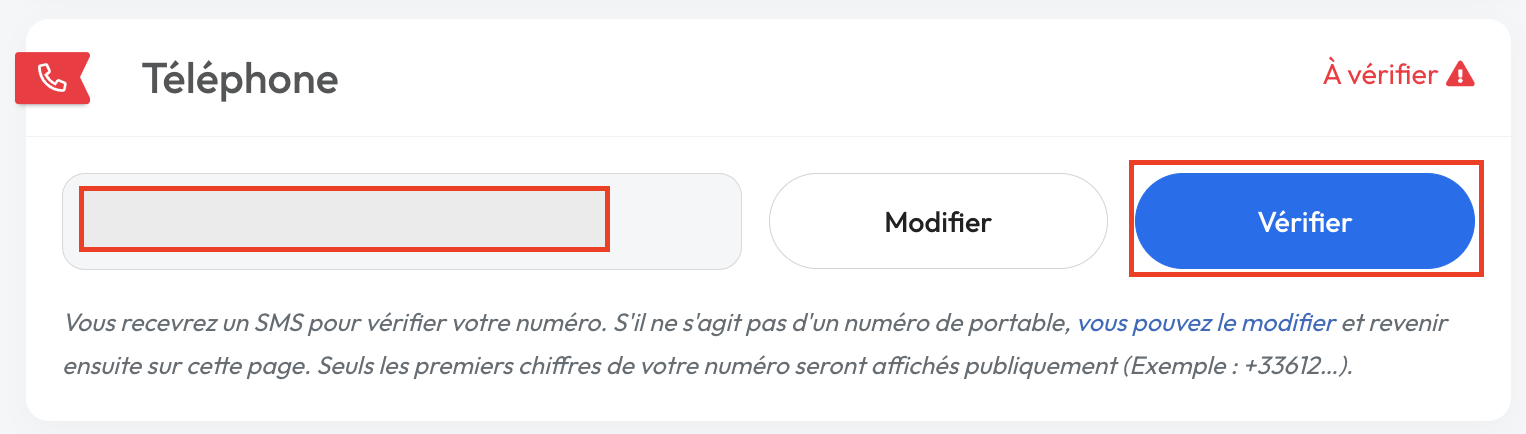Click the exclamation mark inside the warning triangle
The image size is (1526, 434).
1460,76
